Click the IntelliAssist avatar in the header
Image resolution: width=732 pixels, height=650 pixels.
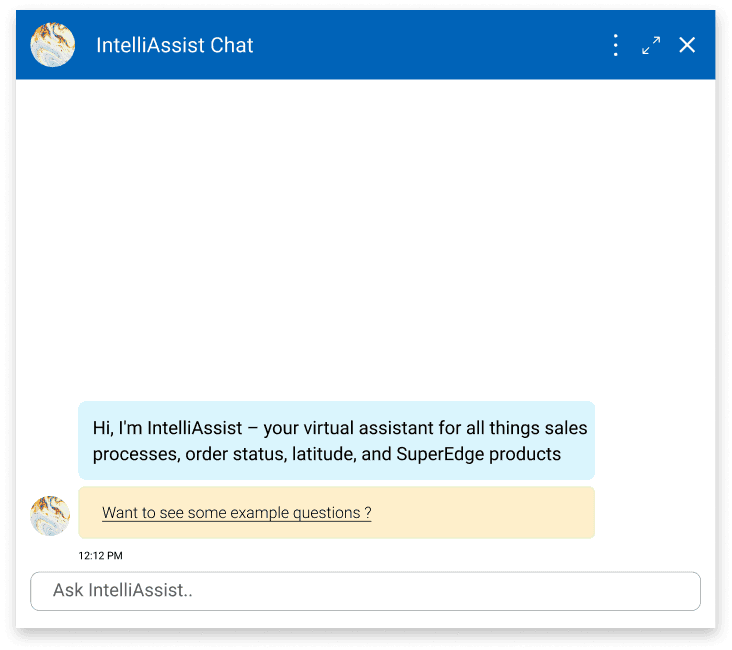point(53,45)
